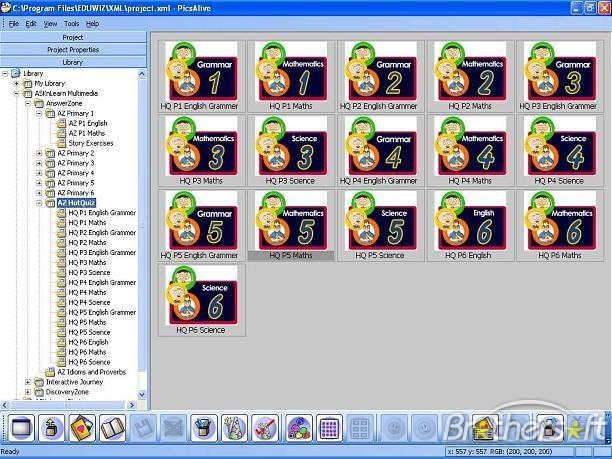The height and width of the screenshot is (459, 612).
Task: Click the red checkmark wand icon
Action: pos(265,428)
